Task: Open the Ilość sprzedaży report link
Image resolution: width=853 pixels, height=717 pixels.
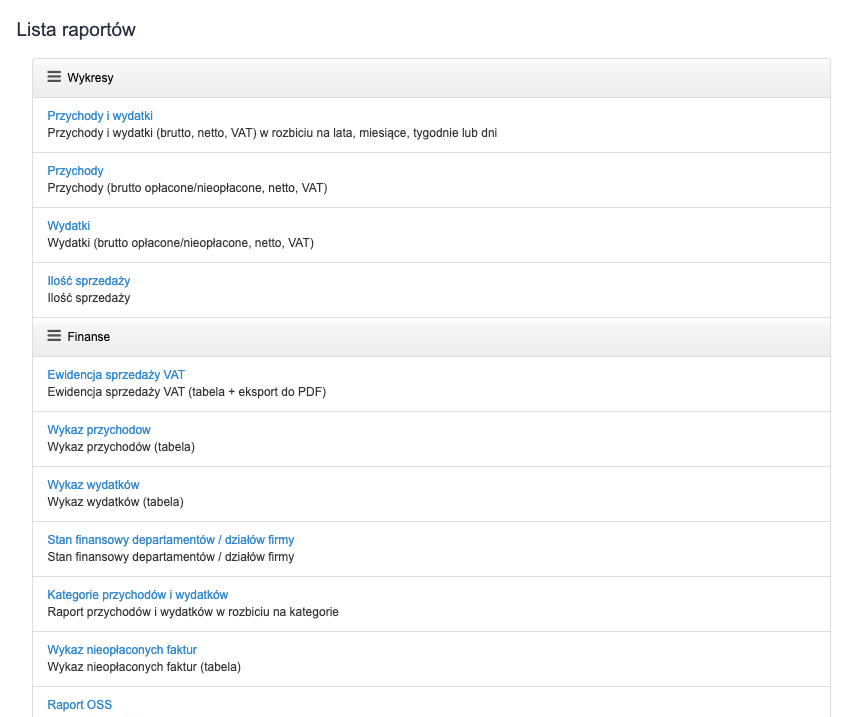Action: point(89,281)
